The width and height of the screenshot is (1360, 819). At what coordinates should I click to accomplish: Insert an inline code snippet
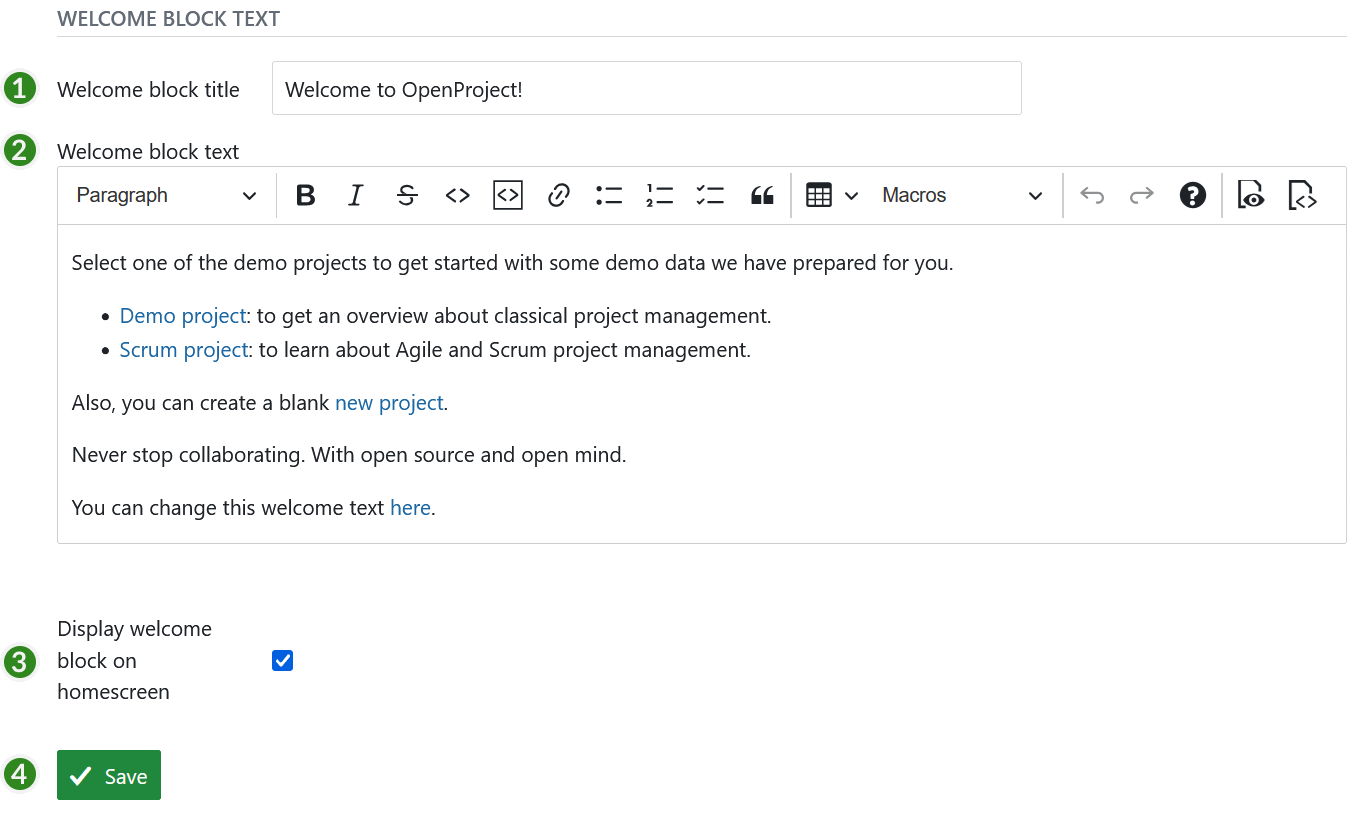[457, 195]
